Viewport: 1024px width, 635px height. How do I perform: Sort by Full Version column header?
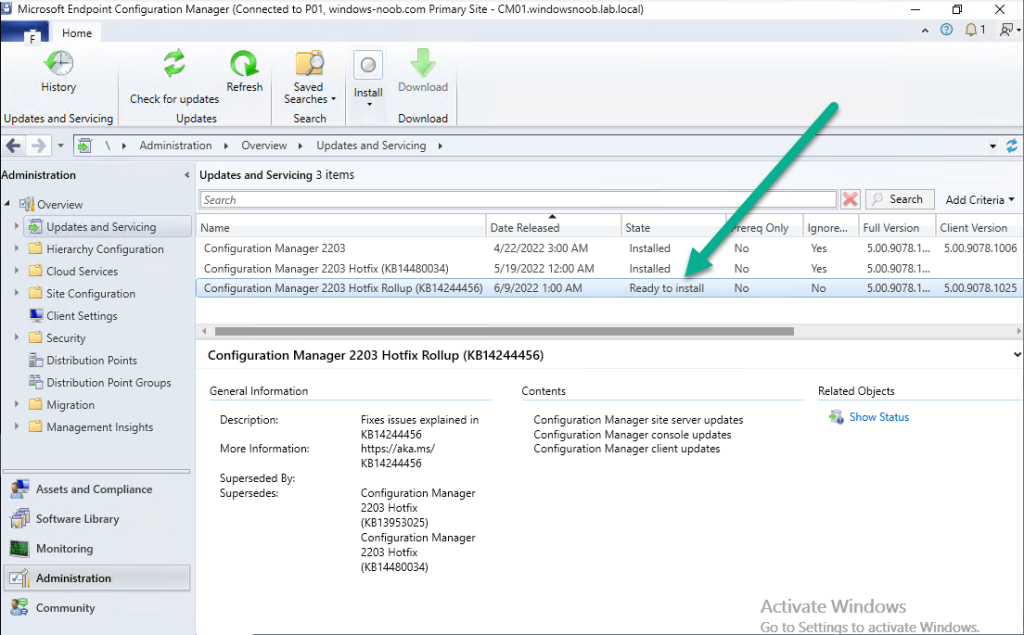point(897,228)
